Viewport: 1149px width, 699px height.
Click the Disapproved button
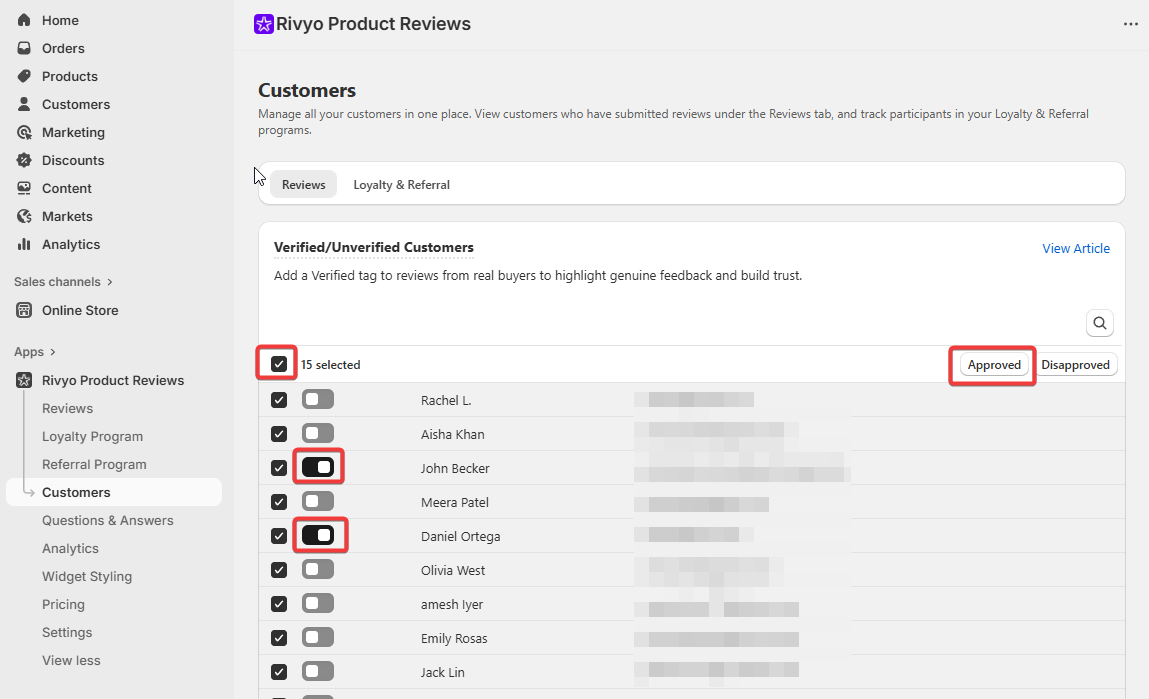(x=1075, y=365)
